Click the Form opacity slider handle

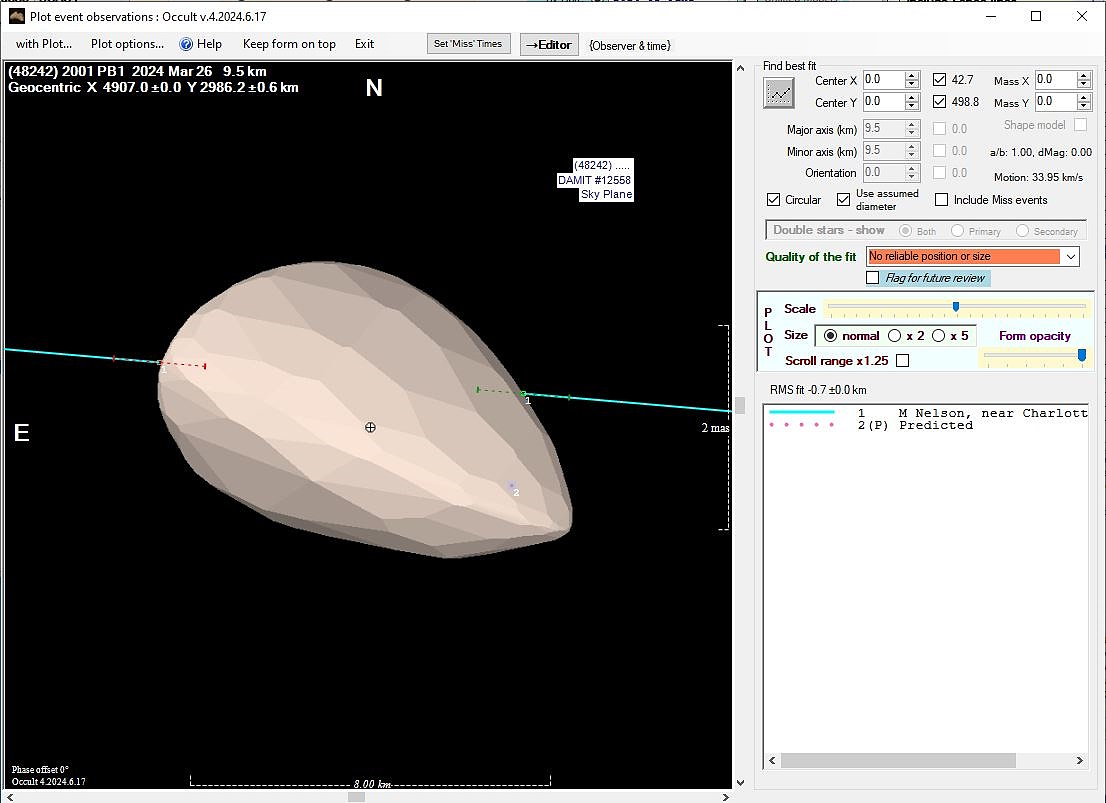click(1081, 355)
